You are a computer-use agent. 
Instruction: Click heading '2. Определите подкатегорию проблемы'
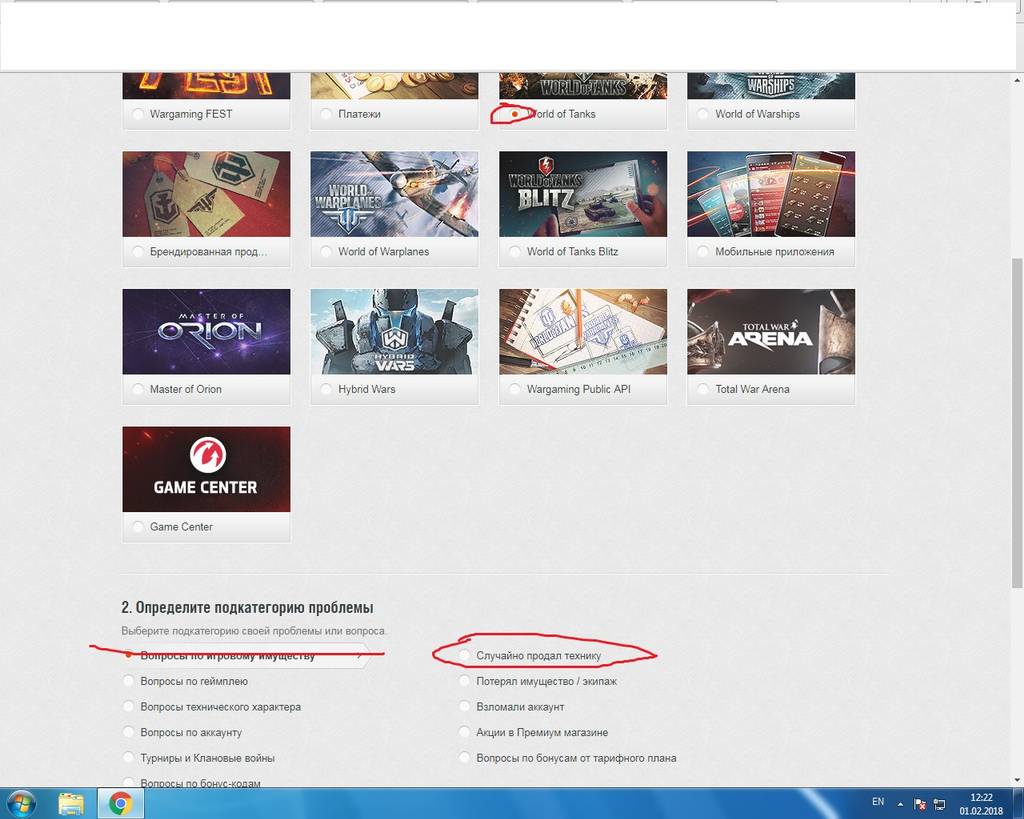(x=248, y=607)
